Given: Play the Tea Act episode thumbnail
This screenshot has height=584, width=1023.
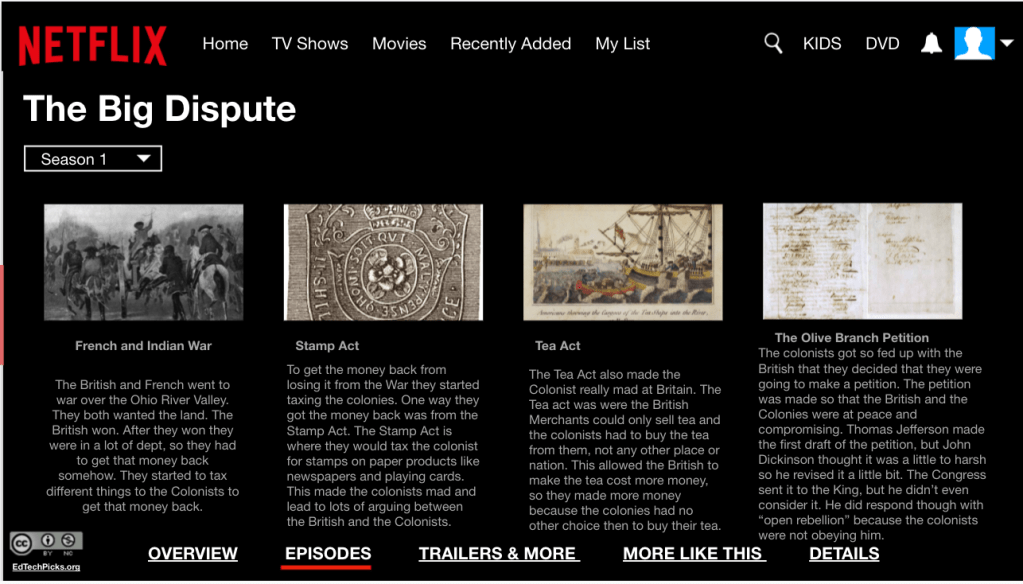Looking at the screenshot, I should 622,262.
